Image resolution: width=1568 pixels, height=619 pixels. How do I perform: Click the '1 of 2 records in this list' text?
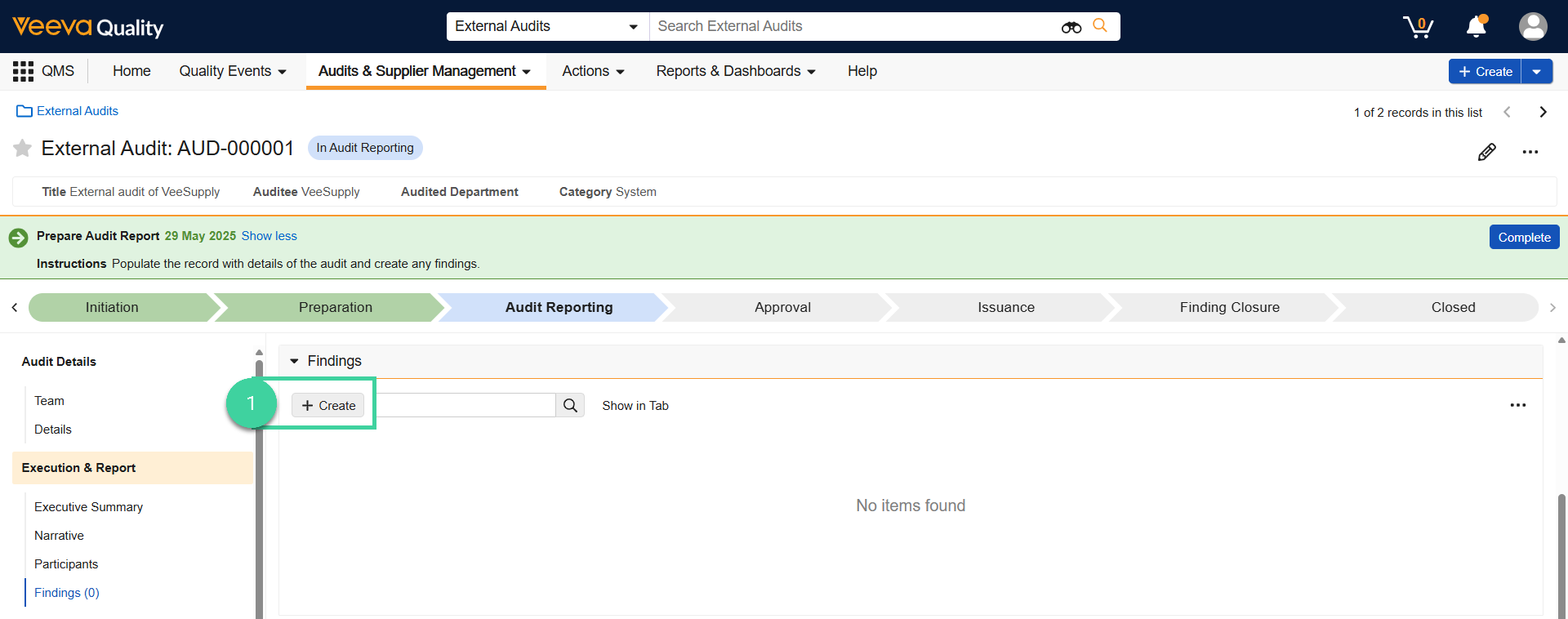pos(1418,113)
